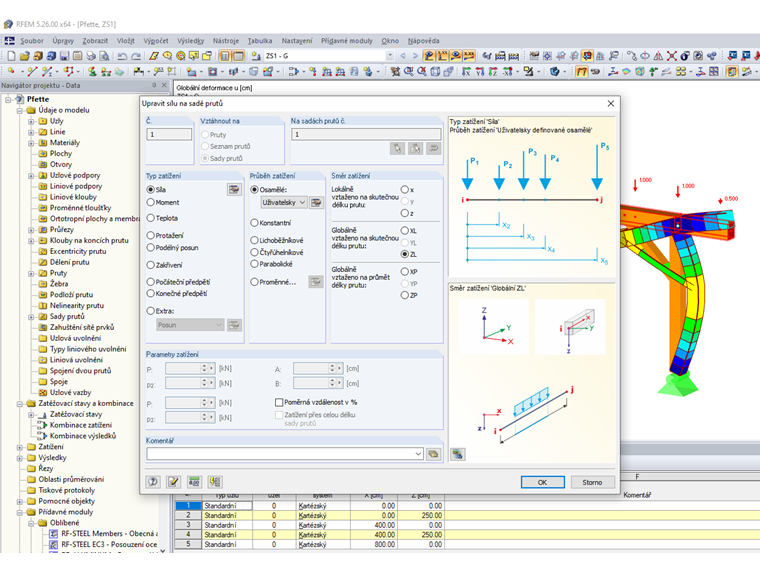Select the Teplota load type radio button
Viewport: 760px width, 570px height.
pyautogui.click(x=150, y=218)
